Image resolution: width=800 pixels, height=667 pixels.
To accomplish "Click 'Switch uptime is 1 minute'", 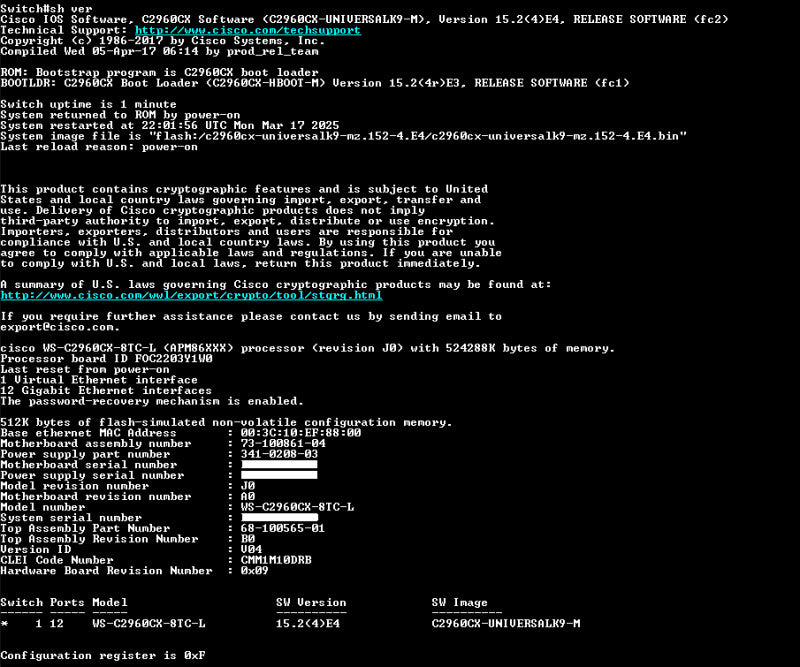I will click(x=88, y=104).
